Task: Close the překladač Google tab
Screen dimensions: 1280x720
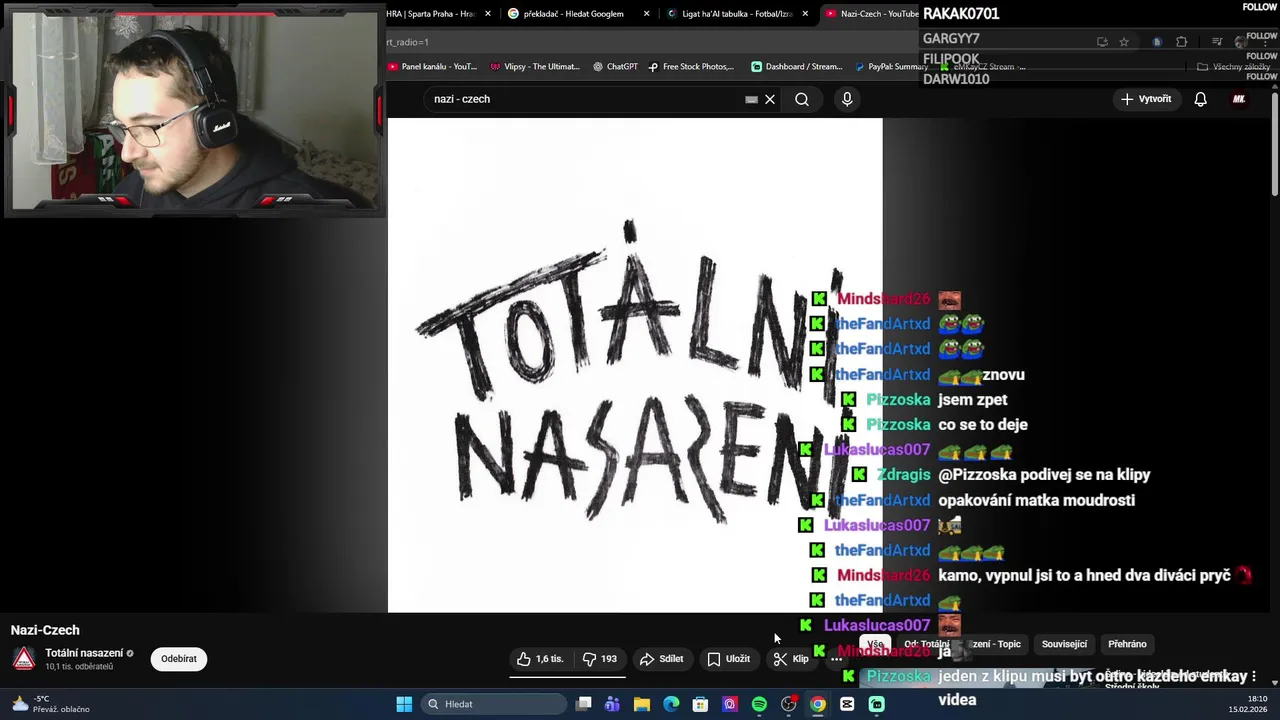Action: click(646, 14)
